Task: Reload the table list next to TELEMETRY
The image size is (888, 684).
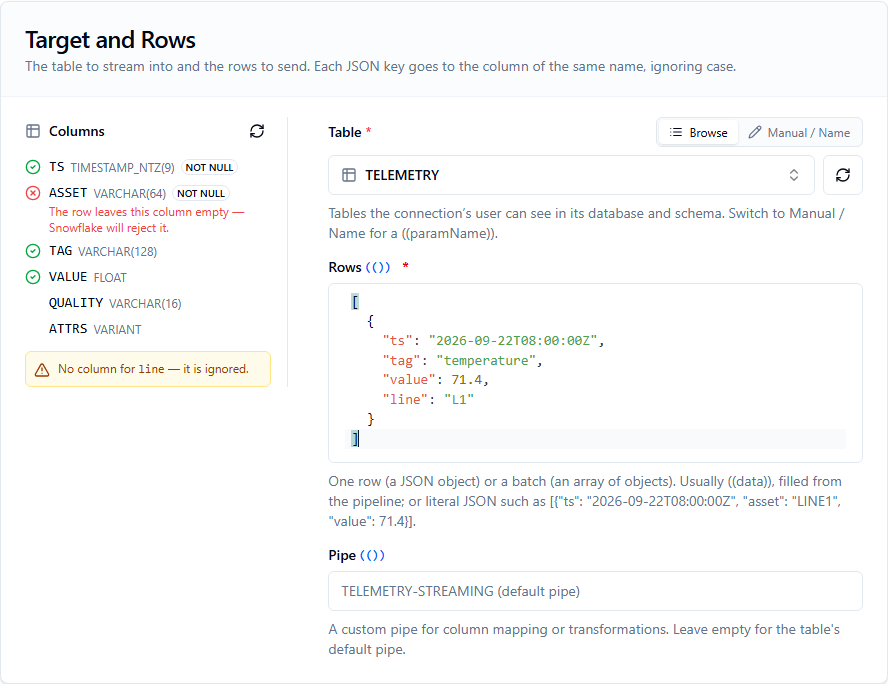Action: point(843,175)
